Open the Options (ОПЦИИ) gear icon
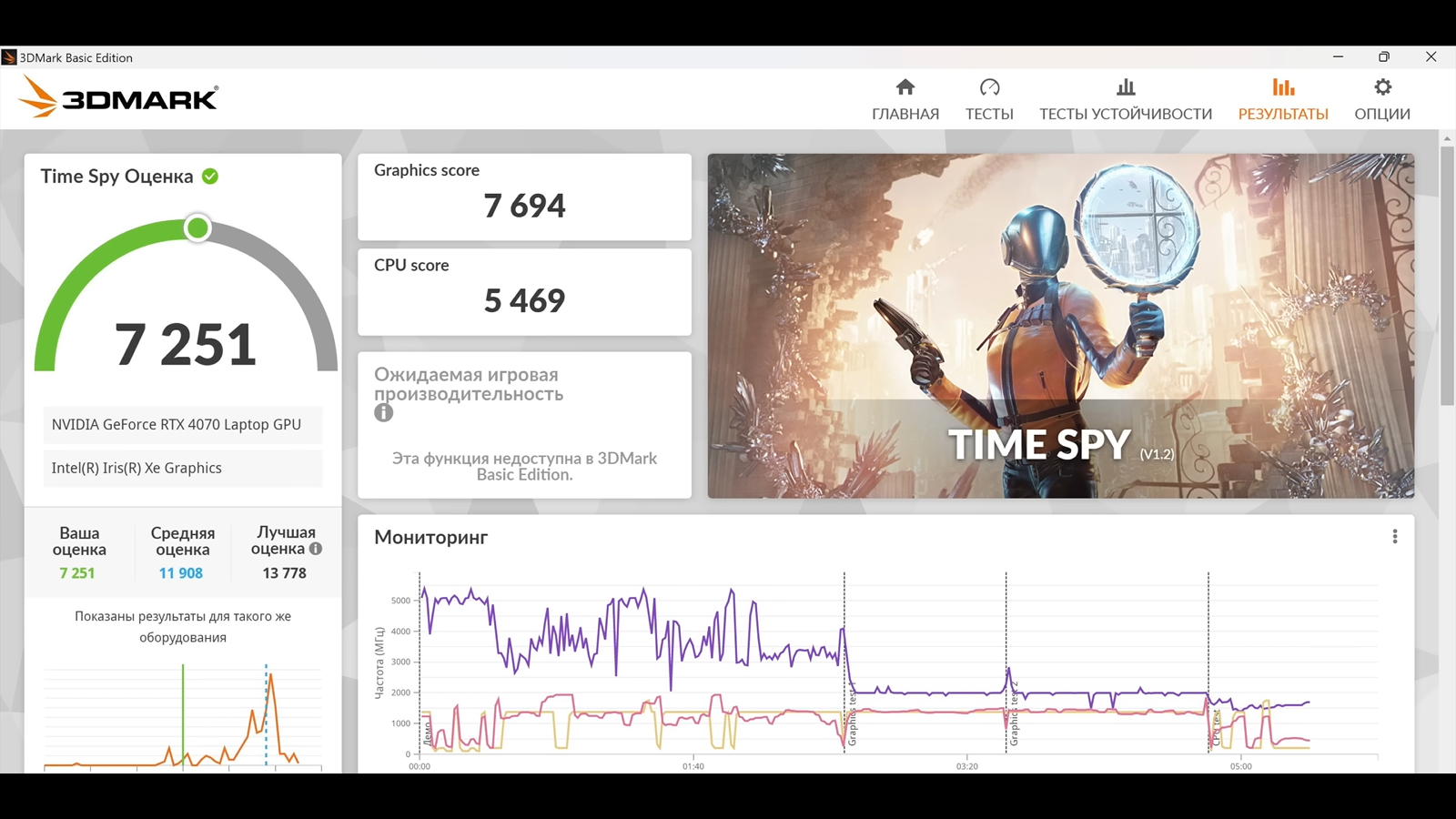Screen dimensions: 1456x819 coord(1382,87)
